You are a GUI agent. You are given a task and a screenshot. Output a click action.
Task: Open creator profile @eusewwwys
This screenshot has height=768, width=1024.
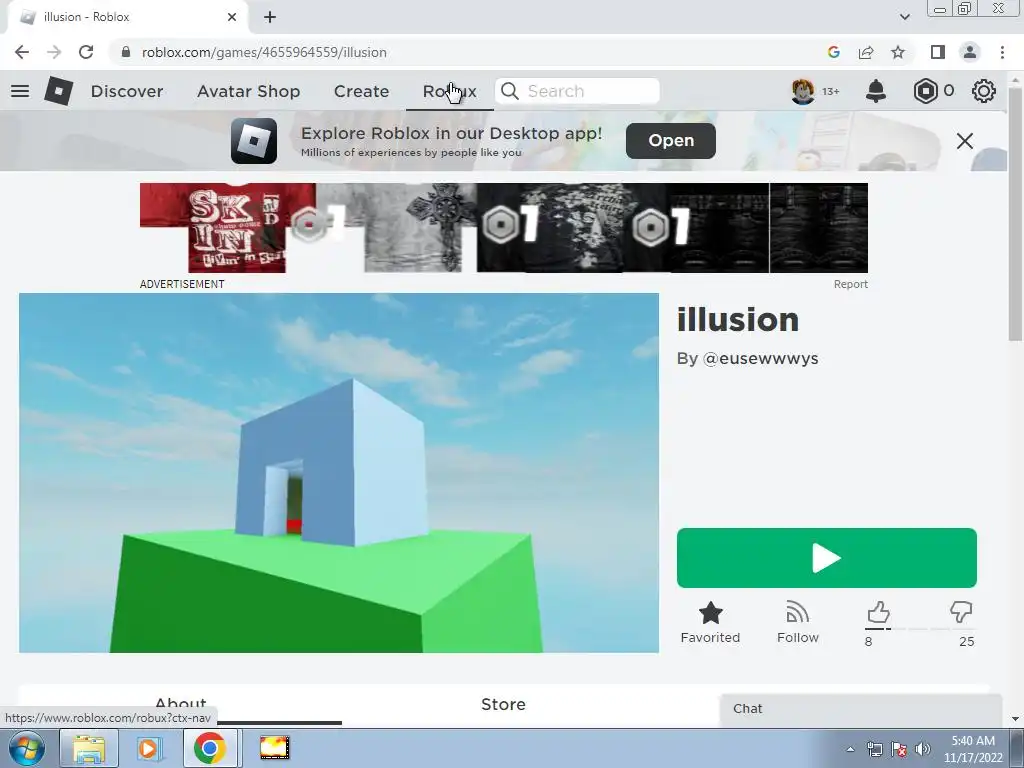tap(760, 359)
